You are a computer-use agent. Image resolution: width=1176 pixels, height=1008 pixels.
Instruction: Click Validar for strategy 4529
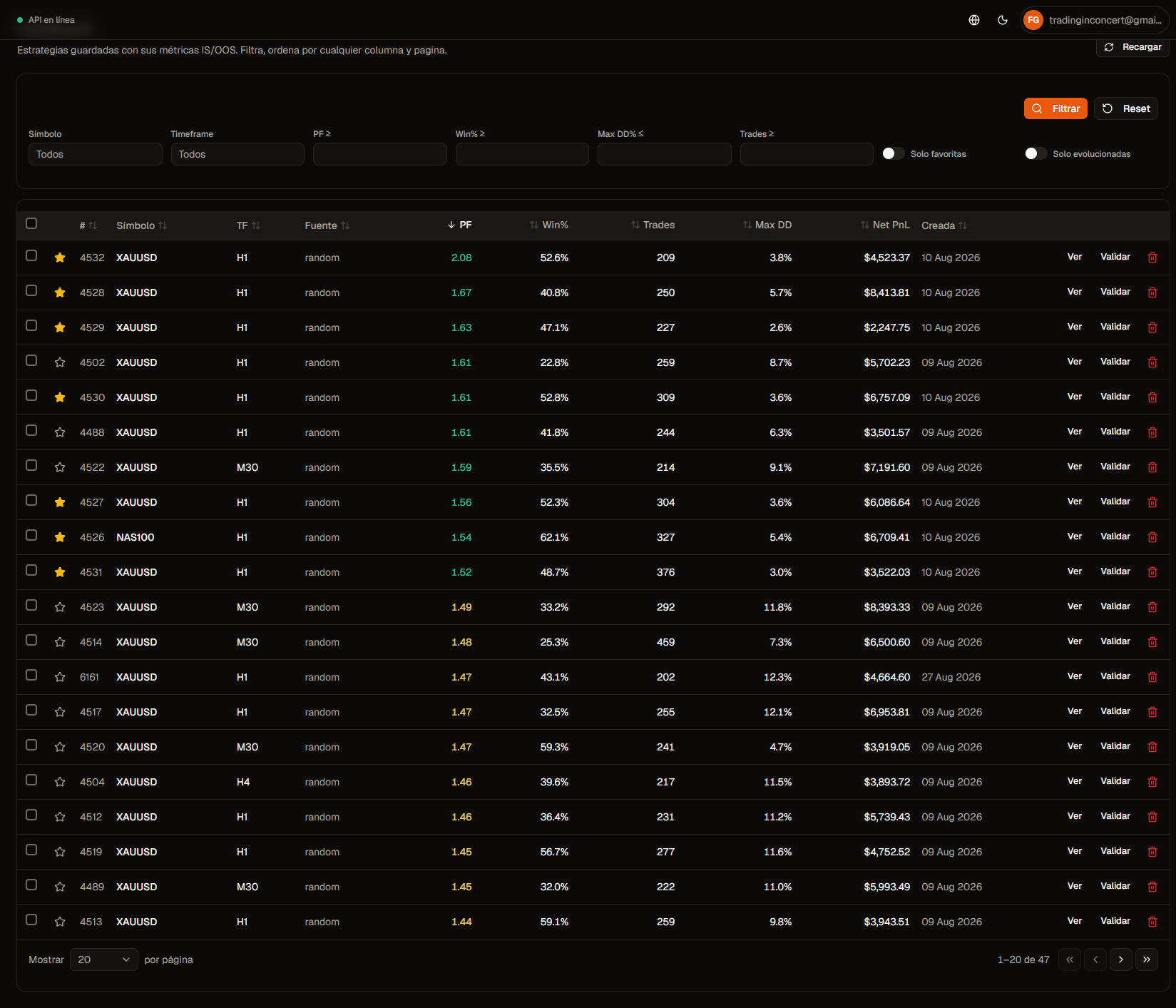pos(1115,327)
